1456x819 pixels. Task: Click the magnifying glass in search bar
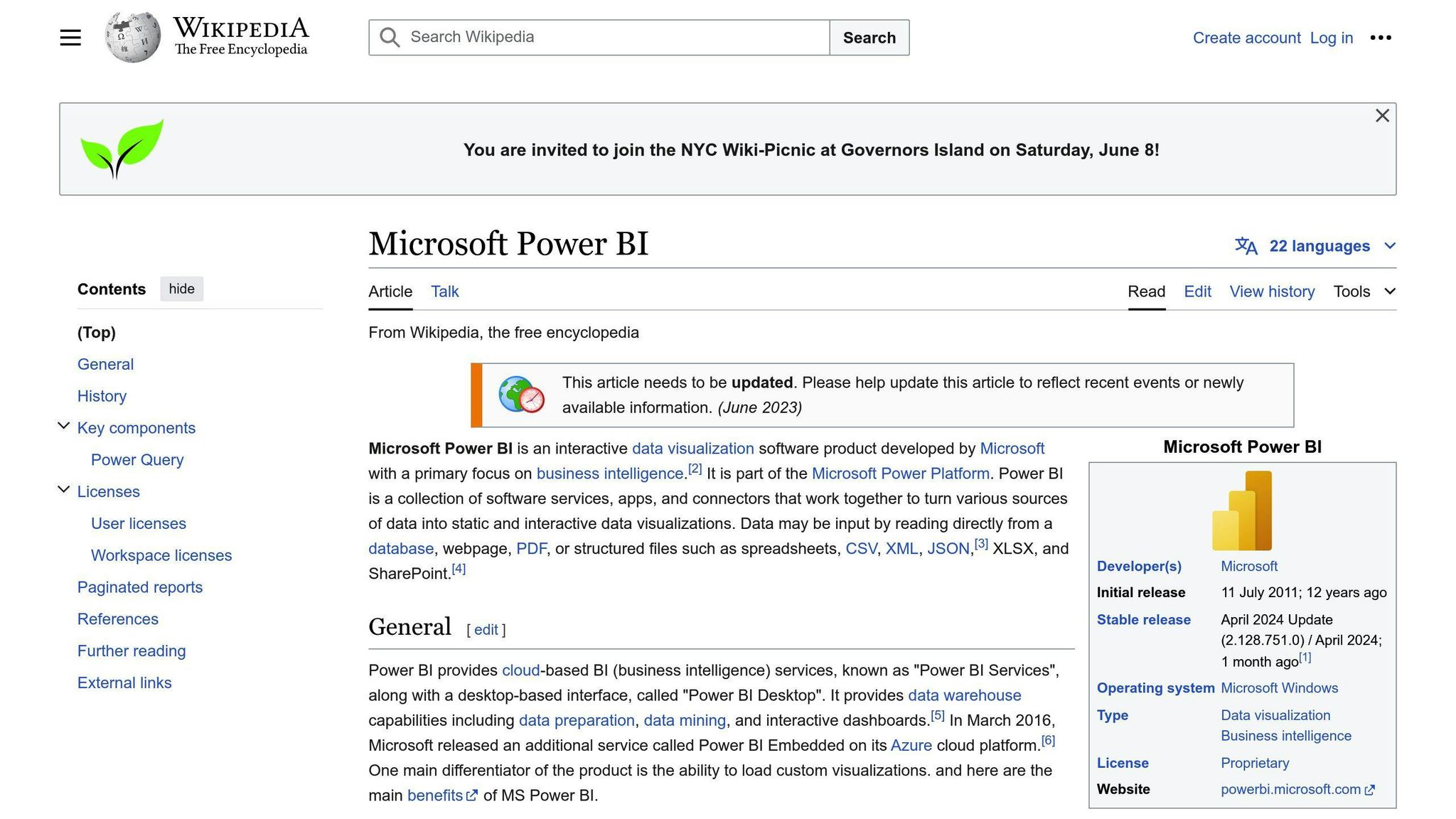tap(389, 37)
